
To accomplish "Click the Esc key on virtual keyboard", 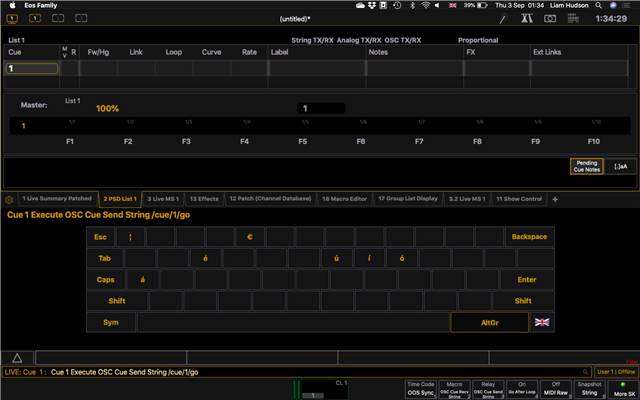I will pyautogui.click(x=100, y=237).
